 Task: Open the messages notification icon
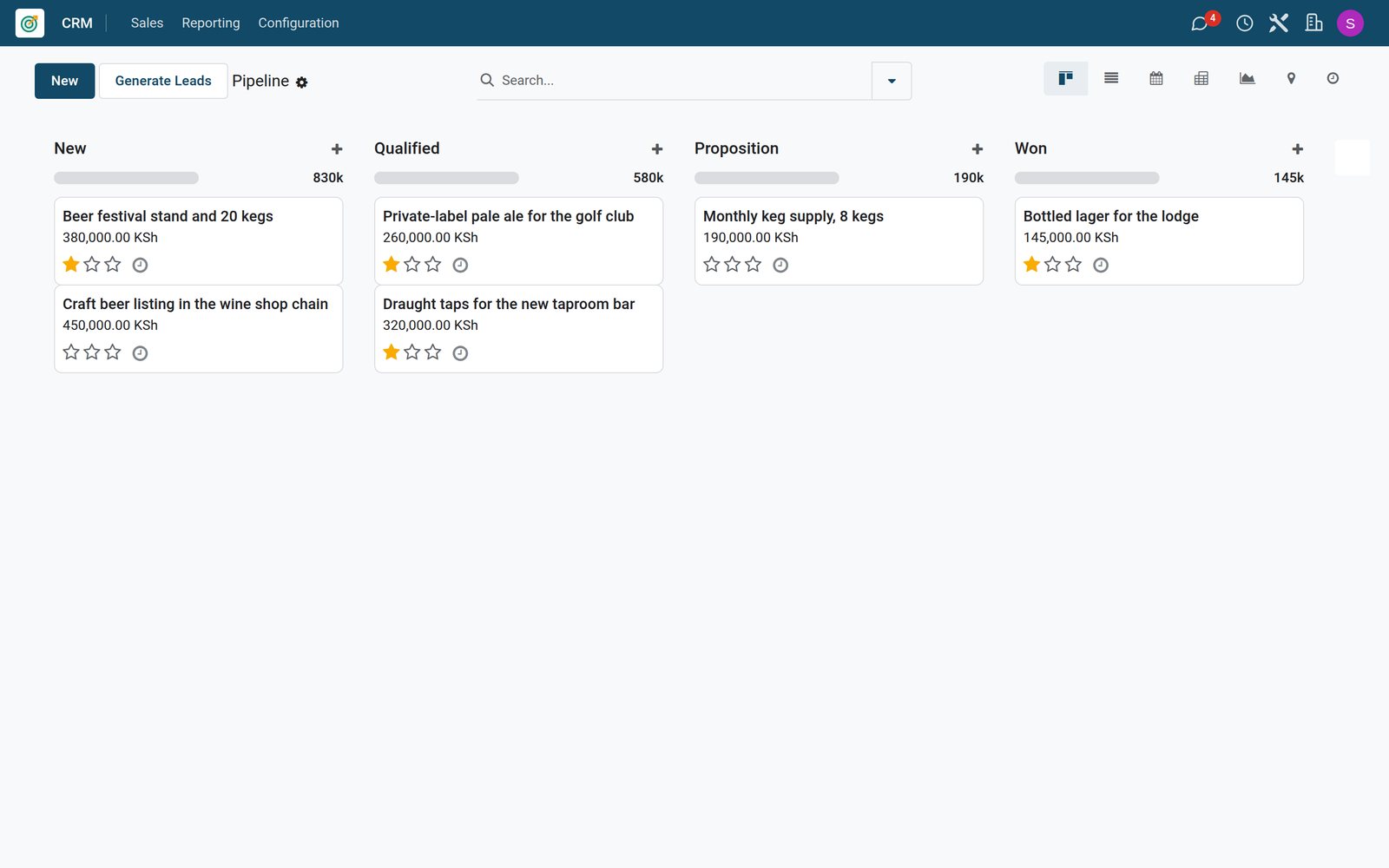pyautogui.click(x=1201, y=23)
